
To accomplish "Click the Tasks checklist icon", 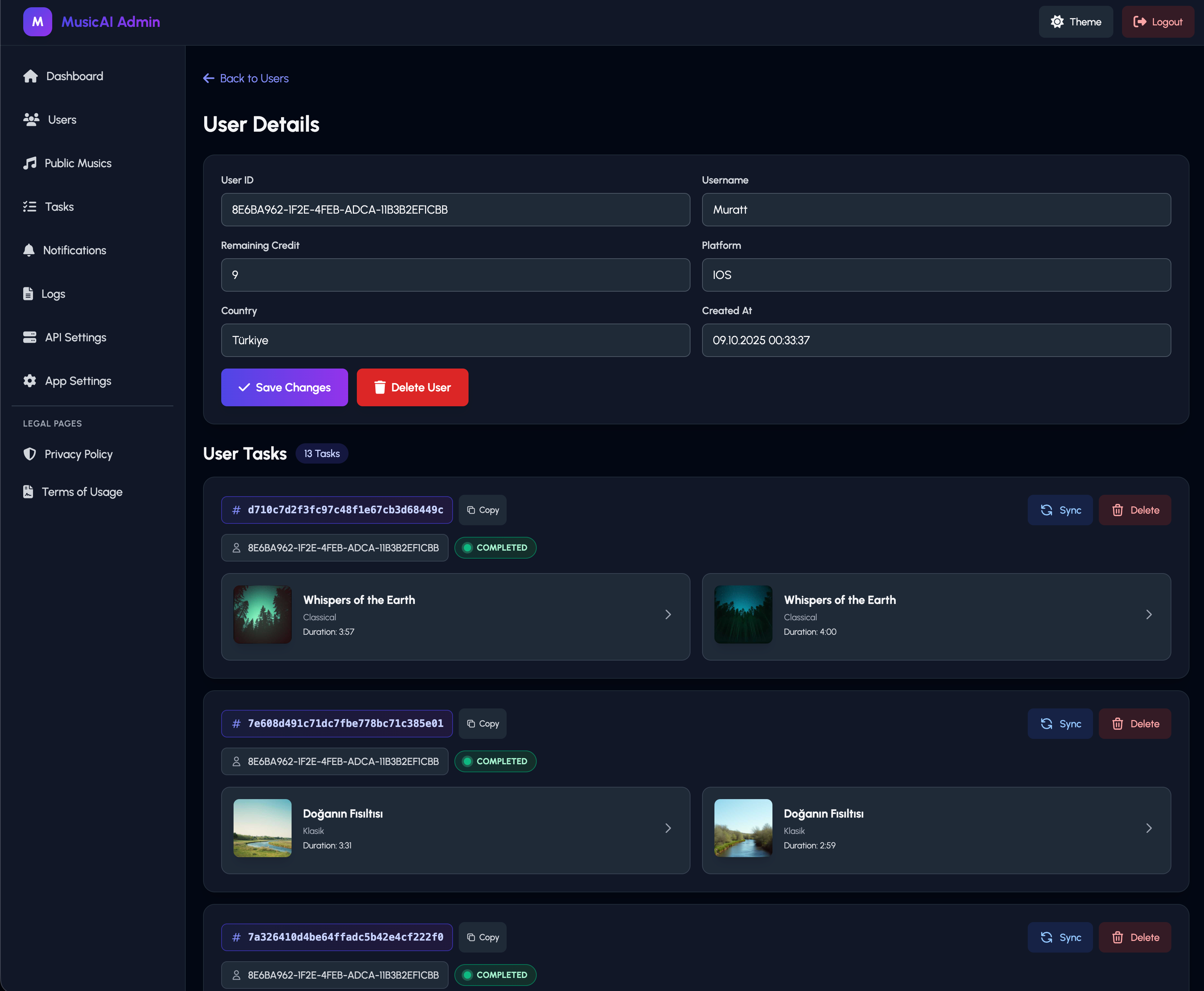I will (x=30, y=207).
